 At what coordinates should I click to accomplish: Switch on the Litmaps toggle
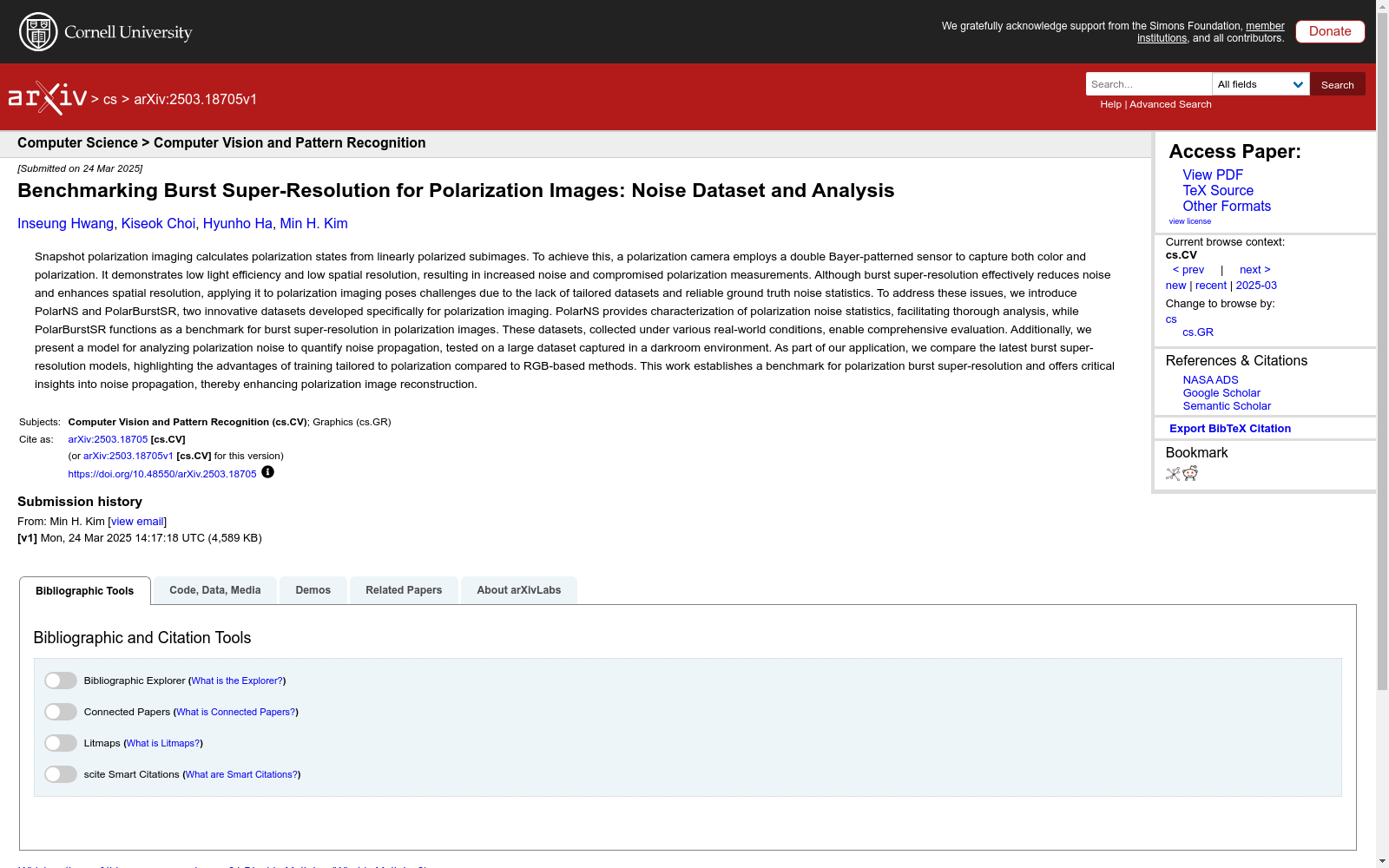point(61,743)
